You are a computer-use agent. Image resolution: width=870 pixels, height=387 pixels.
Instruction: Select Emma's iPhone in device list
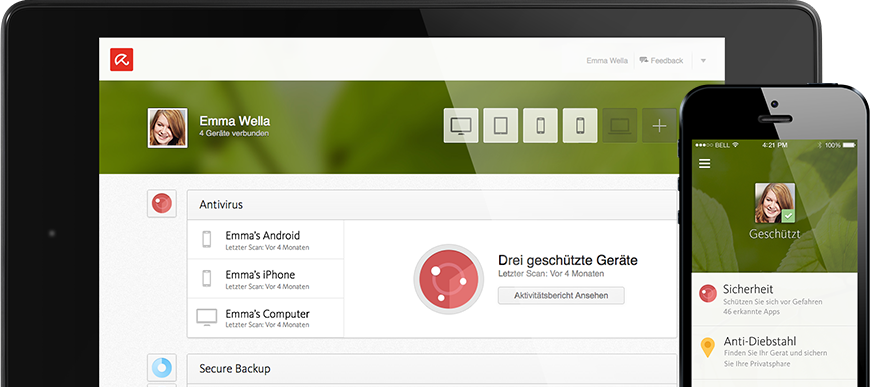click(266, 279)
